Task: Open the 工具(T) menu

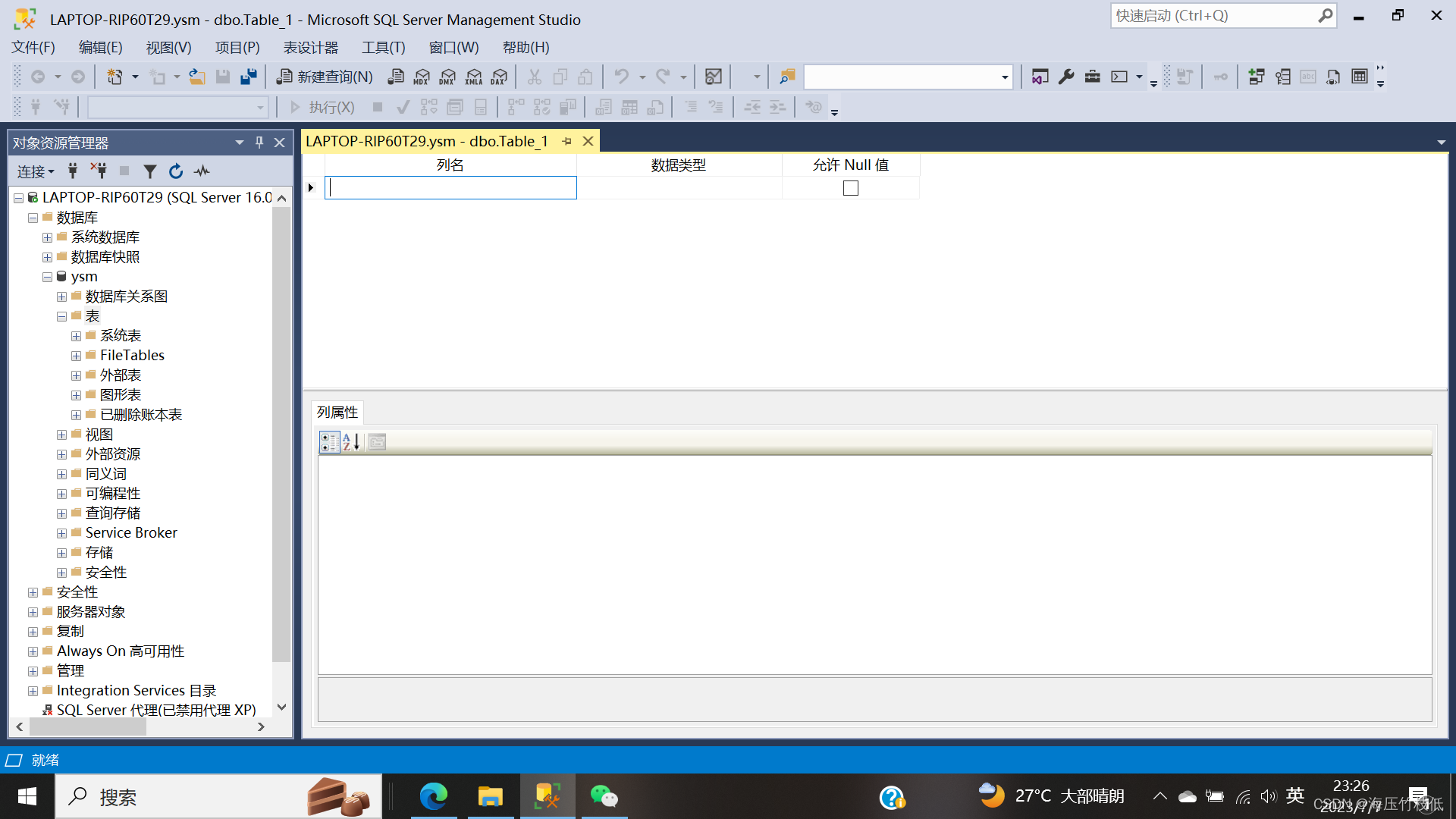Action: point(384,47)
